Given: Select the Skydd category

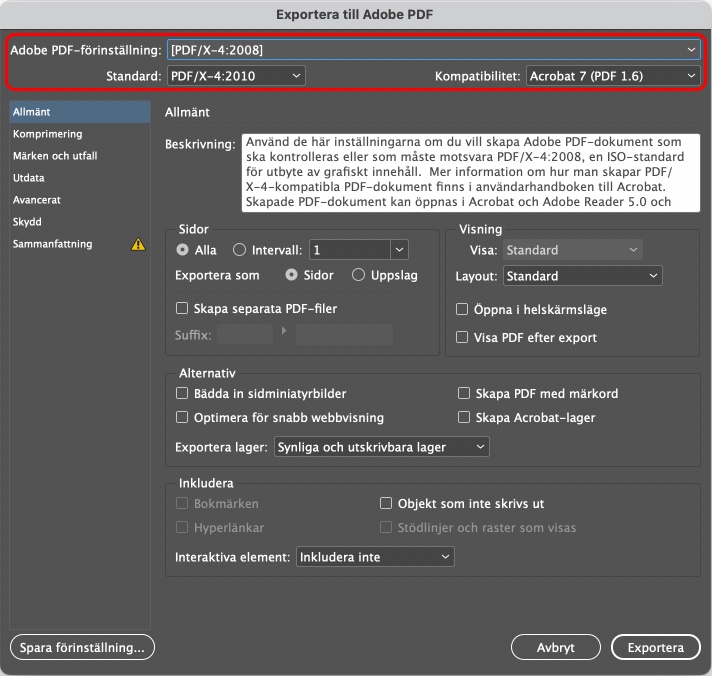Looking at the screenshot, I should click(27, 222).
